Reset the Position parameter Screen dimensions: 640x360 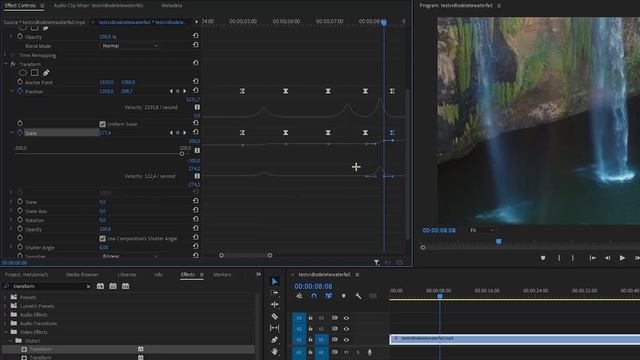(196, 91)
